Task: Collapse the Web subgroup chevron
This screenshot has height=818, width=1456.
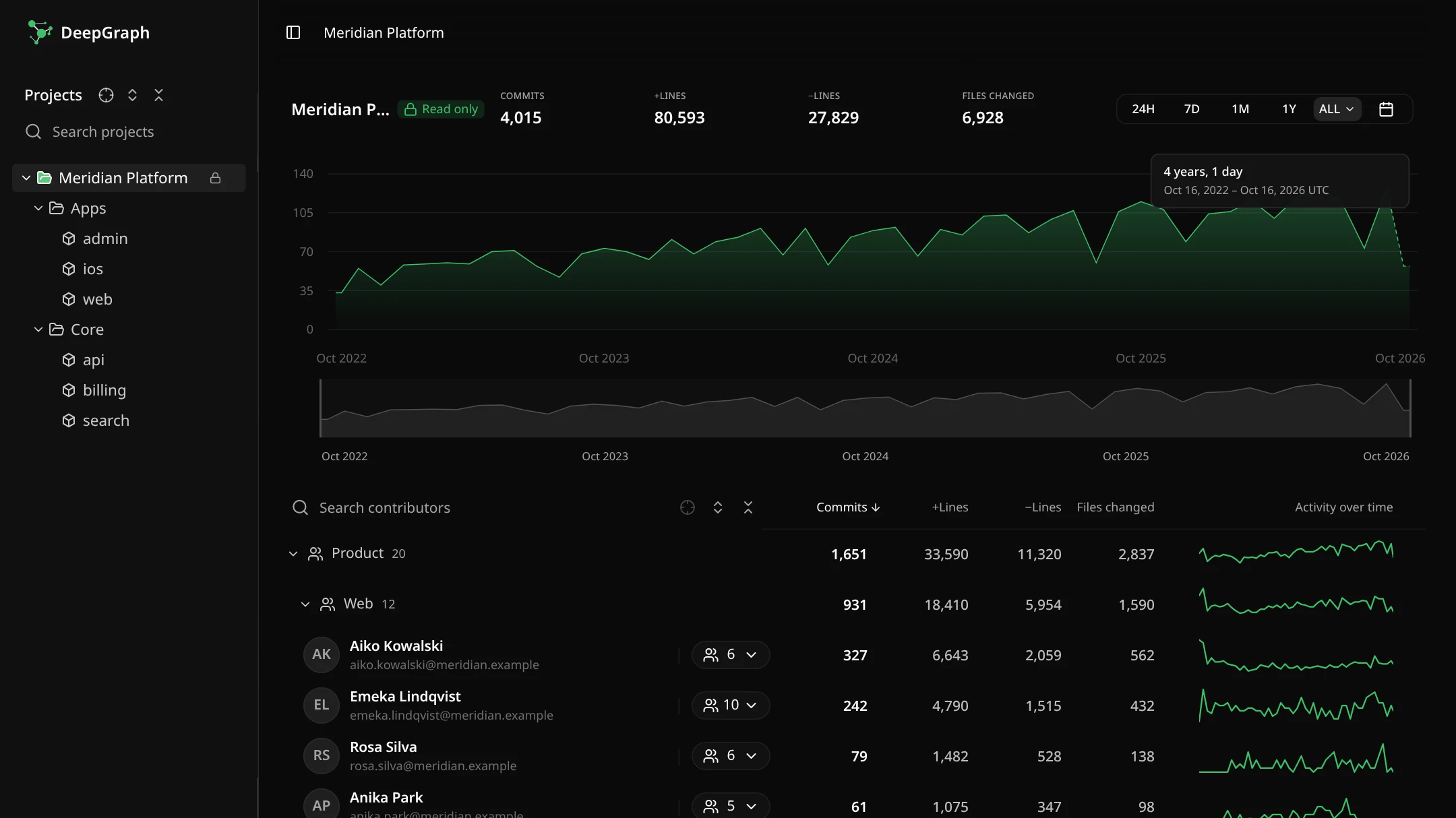Action: [x=305, y=604]
